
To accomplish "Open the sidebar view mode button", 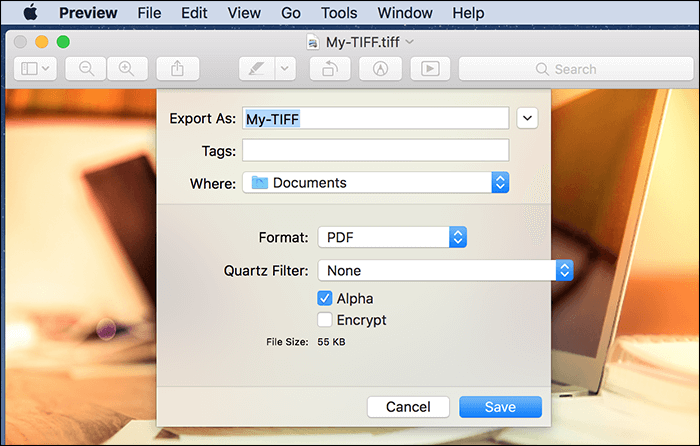I will 35,69.
